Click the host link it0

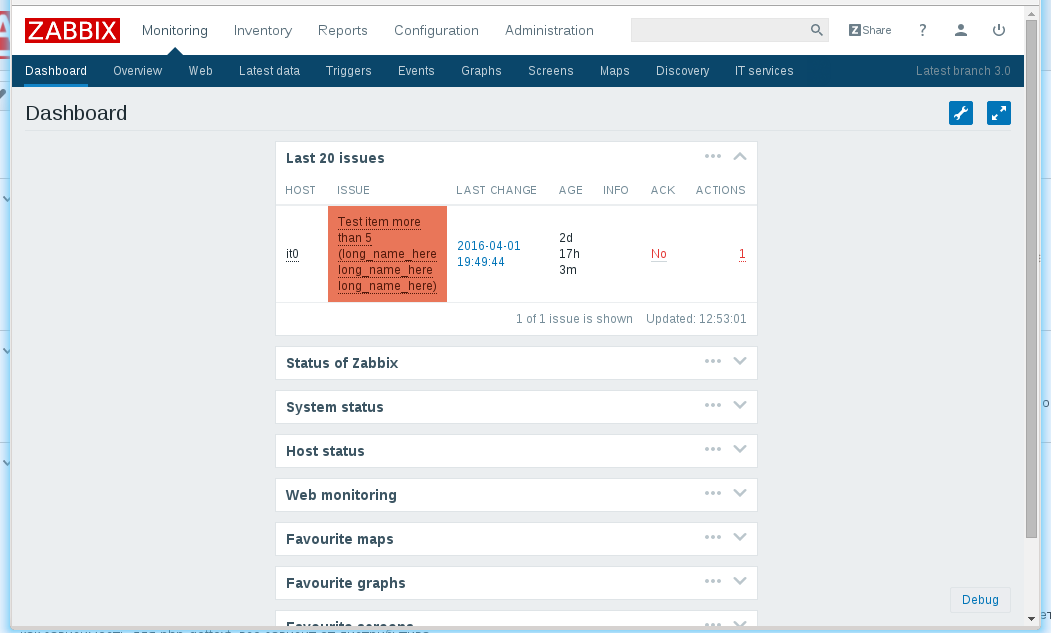(292, 253)
